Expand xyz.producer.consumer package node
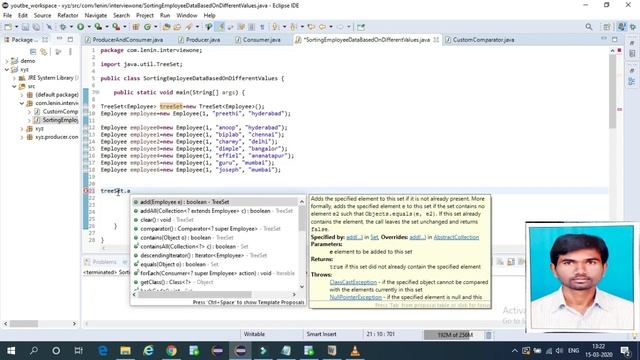The image size is (640, 360). tap(22, 137)
